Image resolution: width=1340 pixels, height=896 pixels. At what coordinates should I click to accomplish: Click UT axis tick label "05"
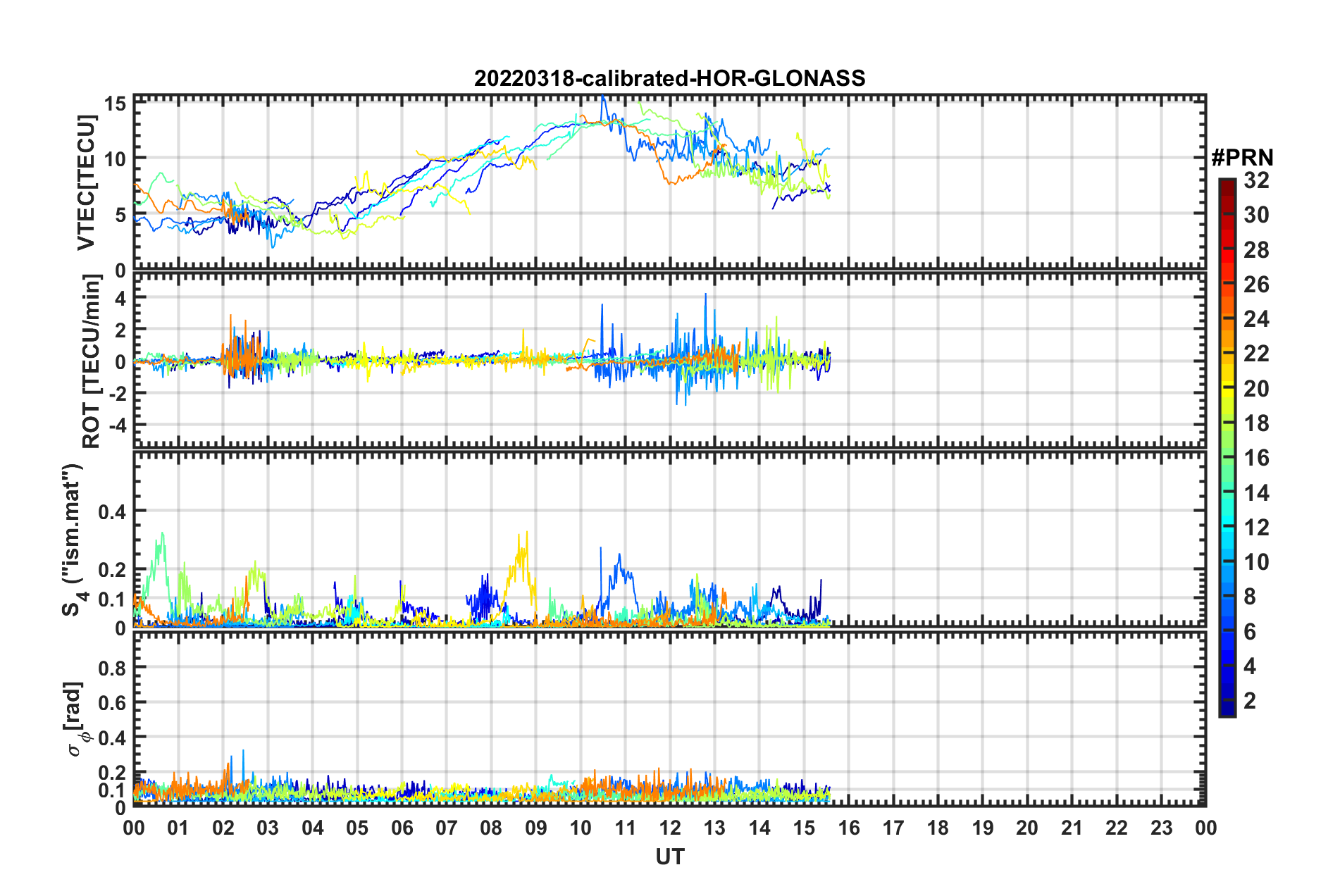(x=357, y=828)
